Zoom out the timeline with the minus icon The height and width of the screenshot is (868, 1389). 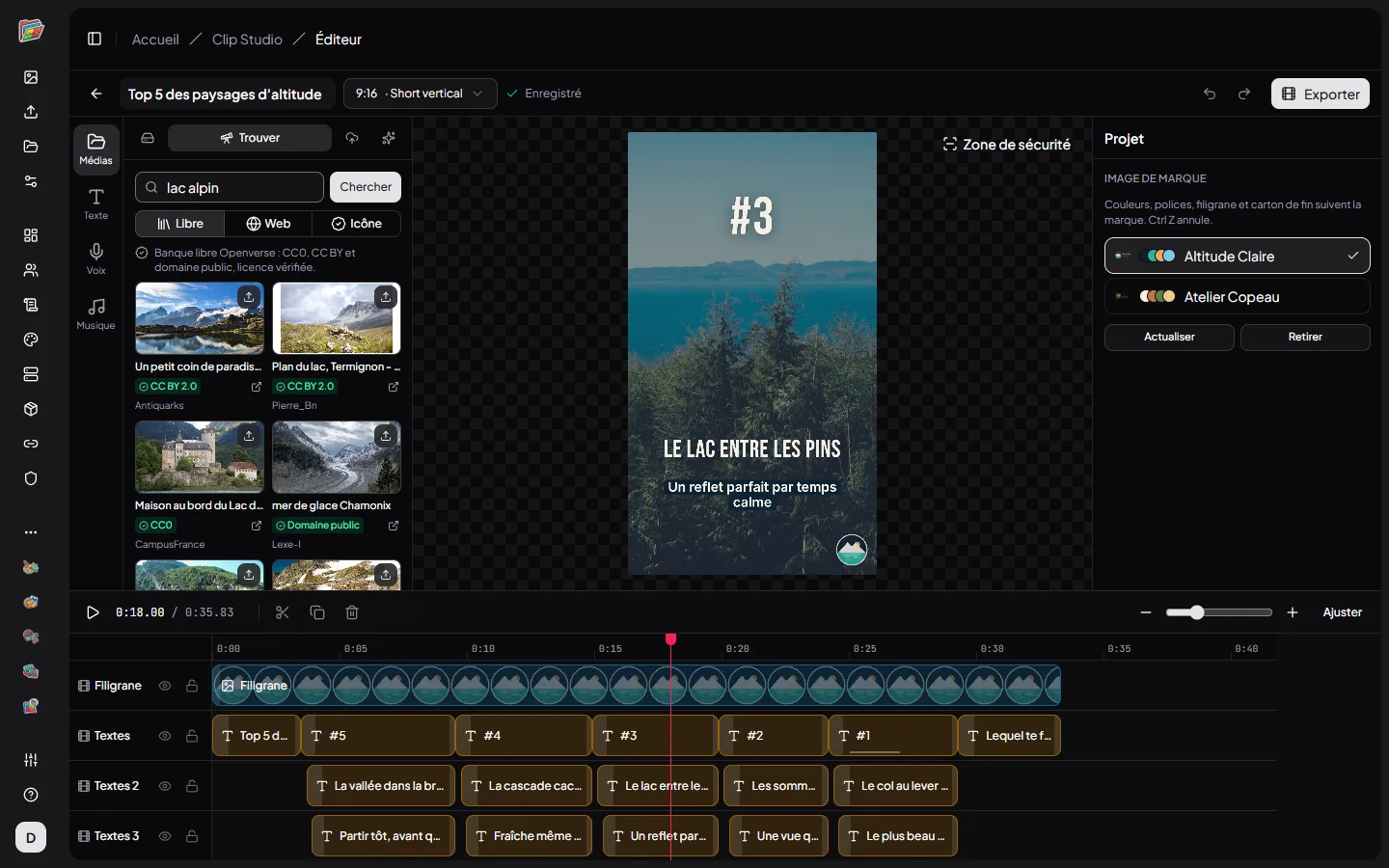click(1146, 612)
